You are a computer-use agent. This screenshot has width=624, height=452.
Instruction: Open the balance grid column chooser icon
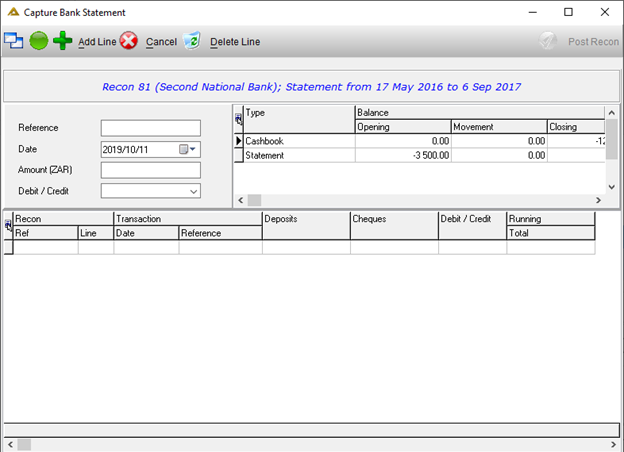(x=238, y=119)
